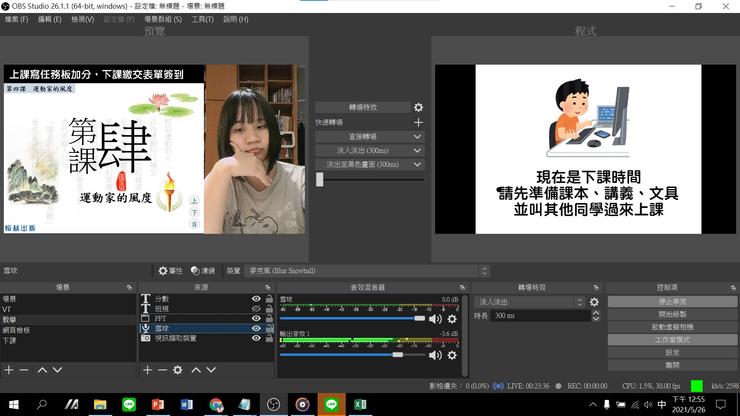The height and width of the screenshot is (416, 740).
Task: Toggle visibility of the microphone source
Action: (x=256, y=328)
